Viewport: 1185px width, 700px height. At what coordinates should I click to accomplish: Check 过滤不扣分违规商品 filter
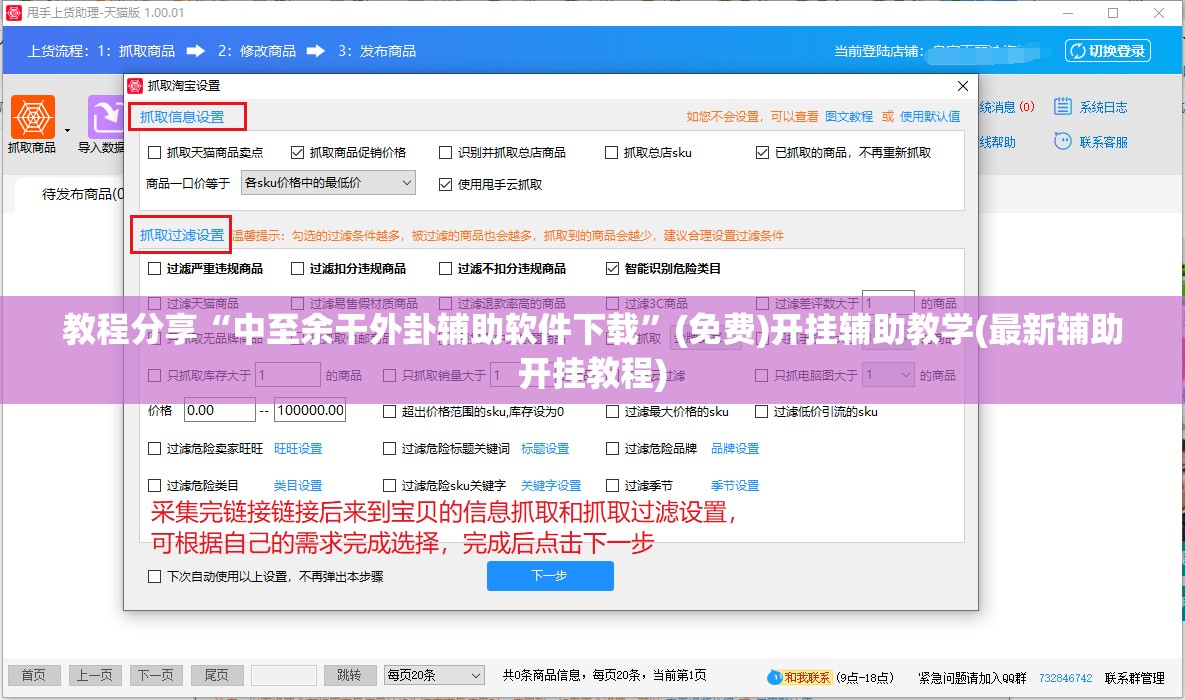pos(446,268)
